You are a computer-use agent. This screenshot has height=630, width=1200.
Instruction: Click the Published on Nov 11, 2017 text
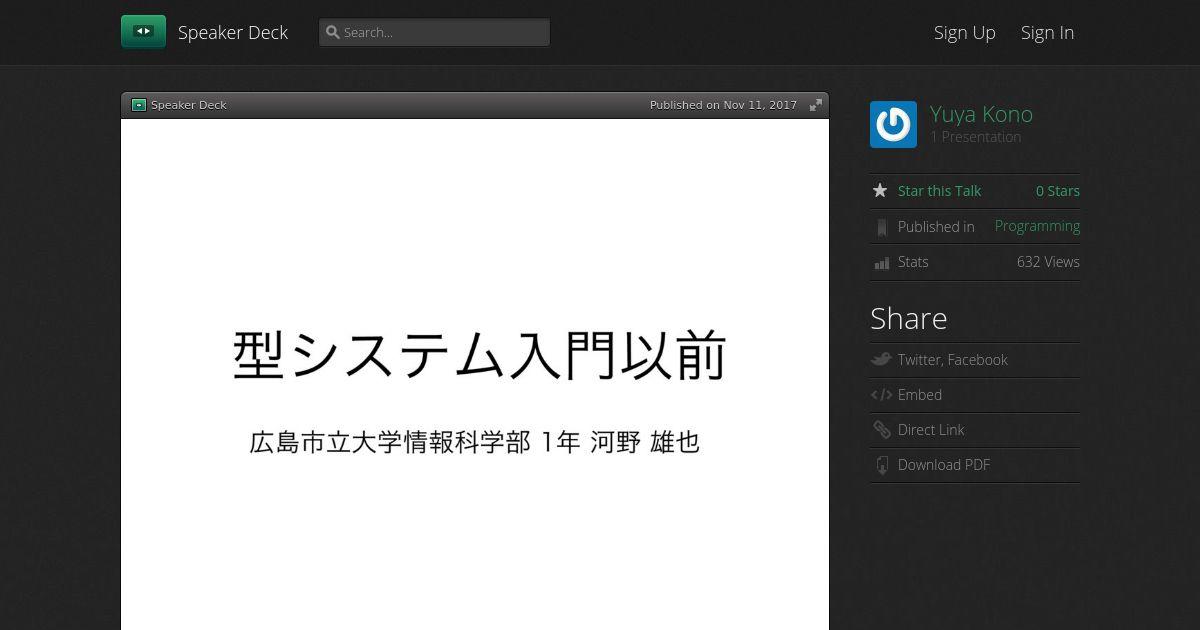click(x=723, y=105)
